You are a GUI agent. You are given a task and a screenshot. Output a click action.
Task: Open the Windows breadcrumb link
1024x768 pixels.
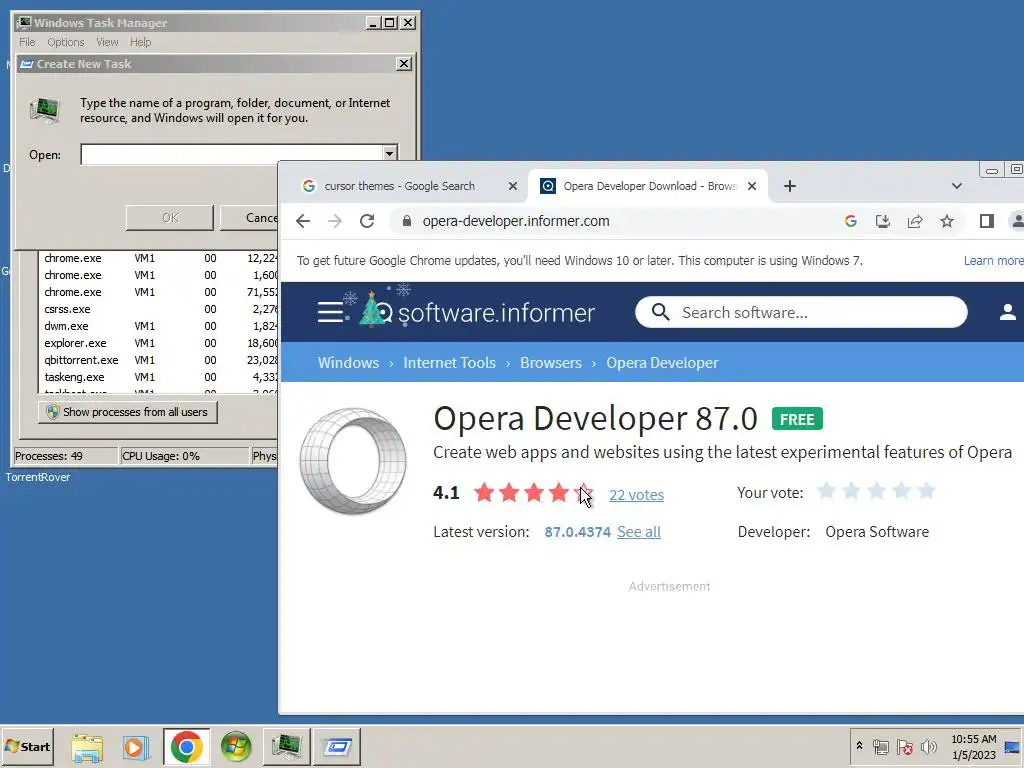(348, 362)
